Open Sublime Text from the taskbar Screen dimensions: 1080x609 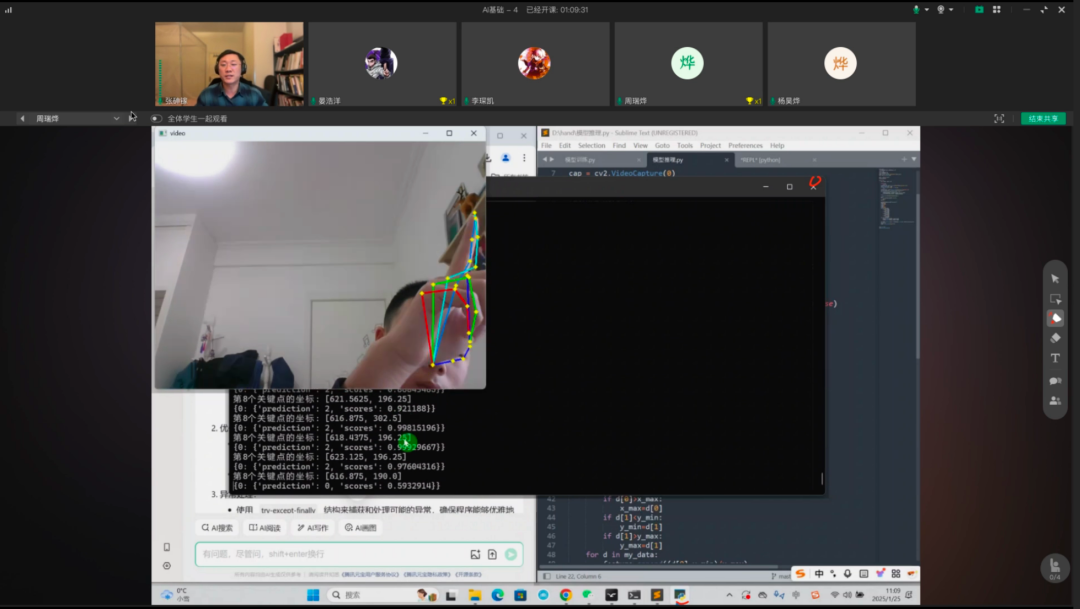click(x=656, y=595)
